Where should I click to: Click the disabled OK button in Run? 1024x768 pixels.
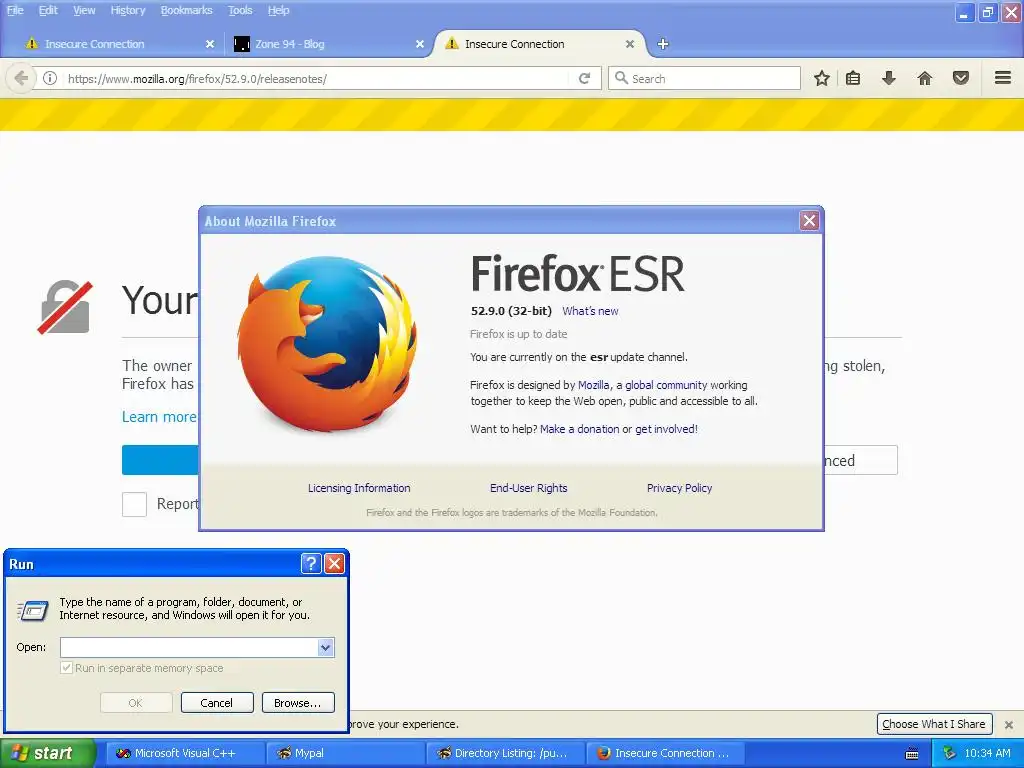point(135,703)
